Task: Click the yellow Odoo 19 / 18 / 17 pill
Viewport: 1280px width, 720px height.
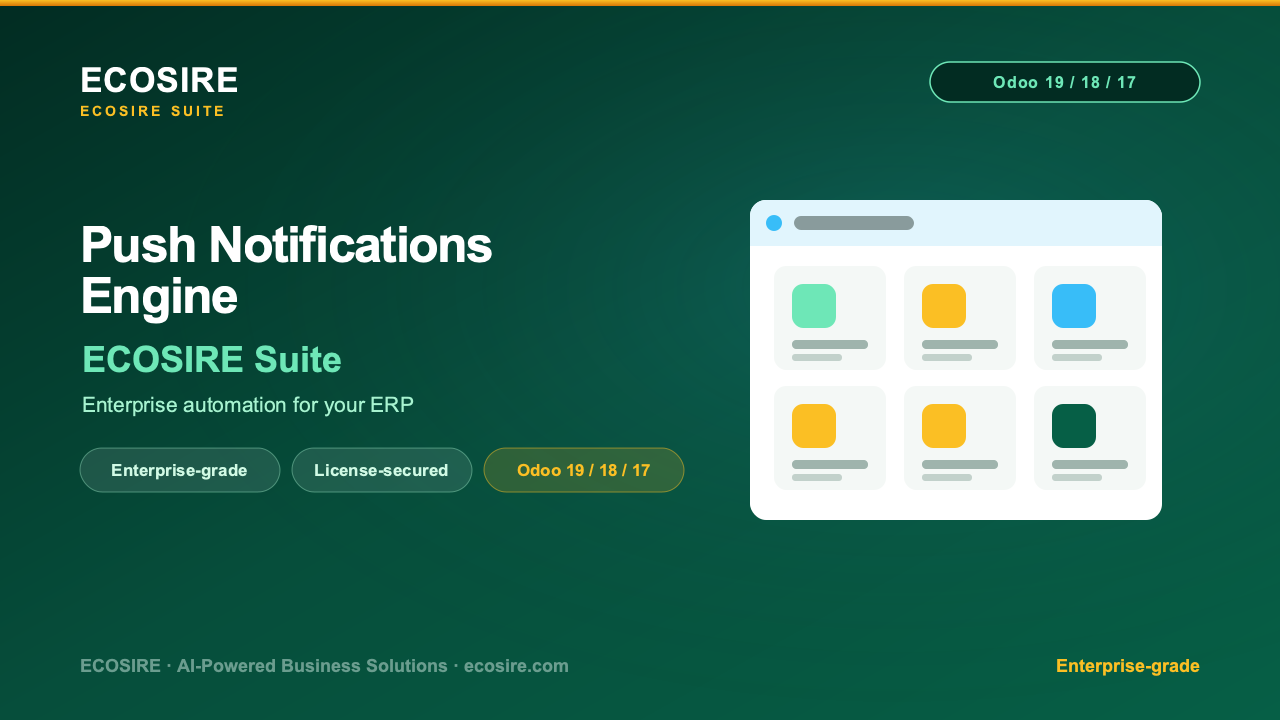Action: [x=584, y=470]
